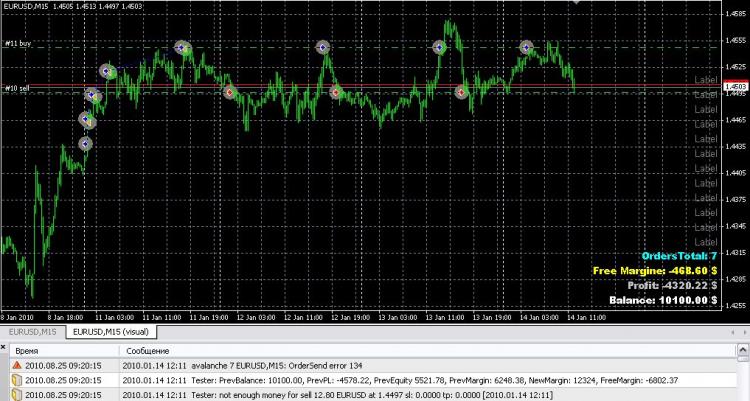
Task: Click scroll-up arrow of journal scrollbar
Action: [x=743, y=350]
